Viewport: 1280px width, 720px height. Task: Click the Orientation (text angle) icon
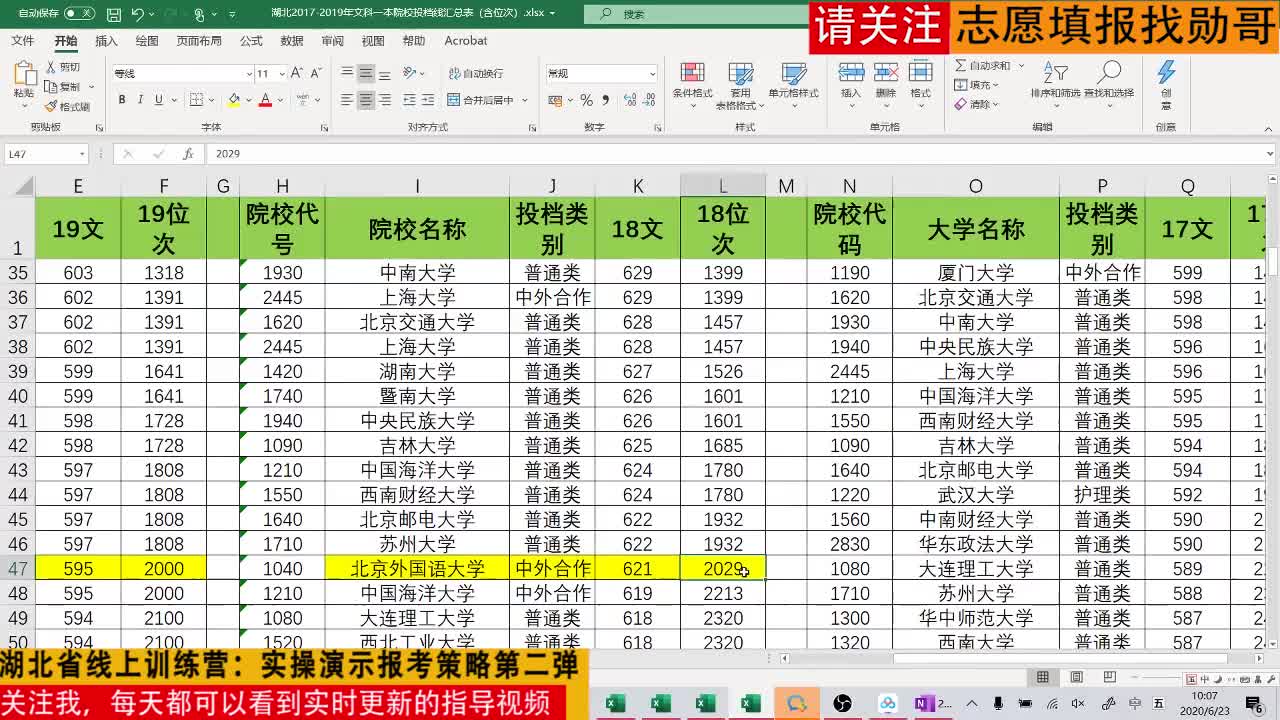(411, 74)
